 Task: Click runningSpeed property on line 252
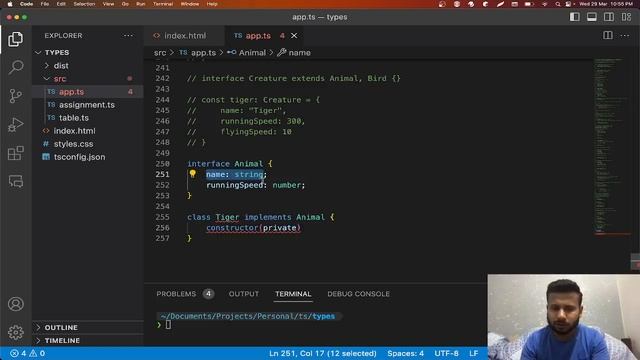pos(235,185)
